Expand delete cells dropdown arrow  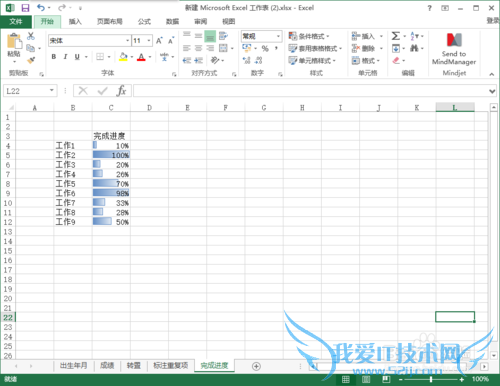(x=381, y=49)
